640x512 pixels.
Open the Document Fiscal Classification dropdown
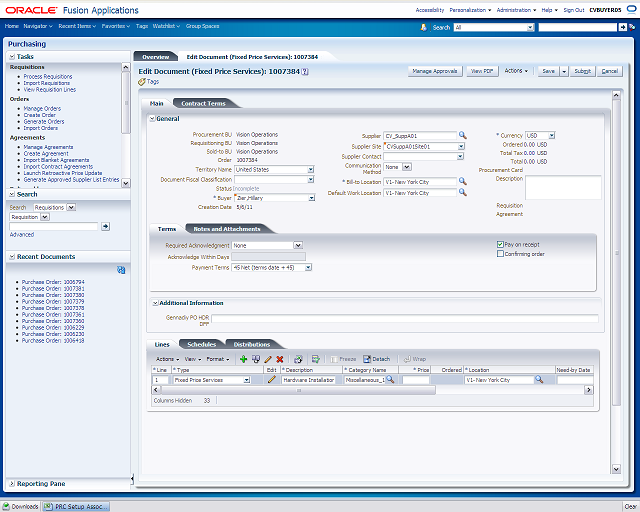(311, 179)
